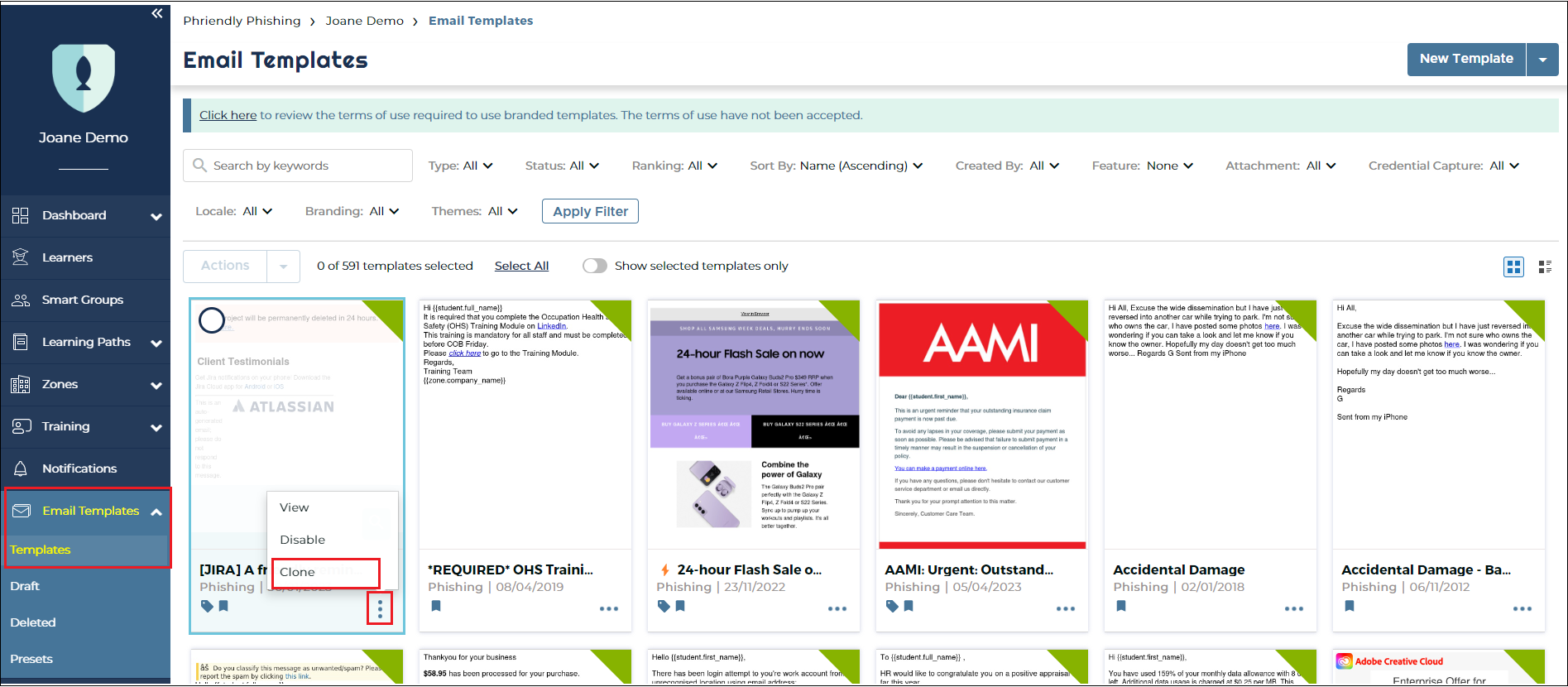Click JIRA template vertical dots menu
The image size is (1568, 687).
380,608
